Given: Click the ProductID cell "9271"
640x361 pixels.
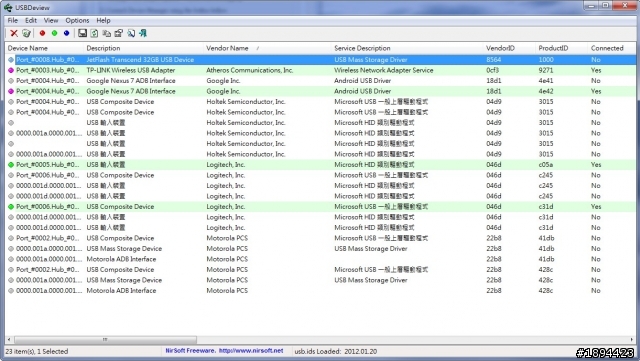Looking at the screenshot, I should [x=546, y=70].
